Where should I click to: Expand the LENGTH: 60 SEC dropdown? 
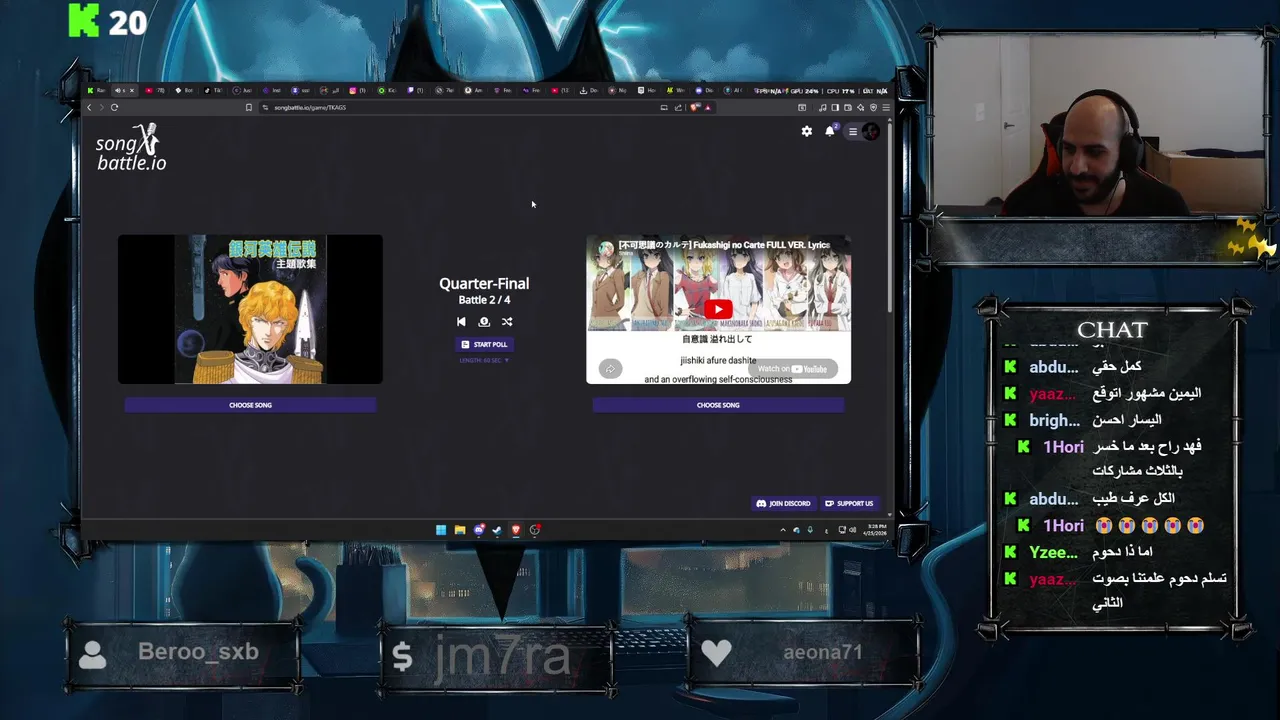[484, 360]
